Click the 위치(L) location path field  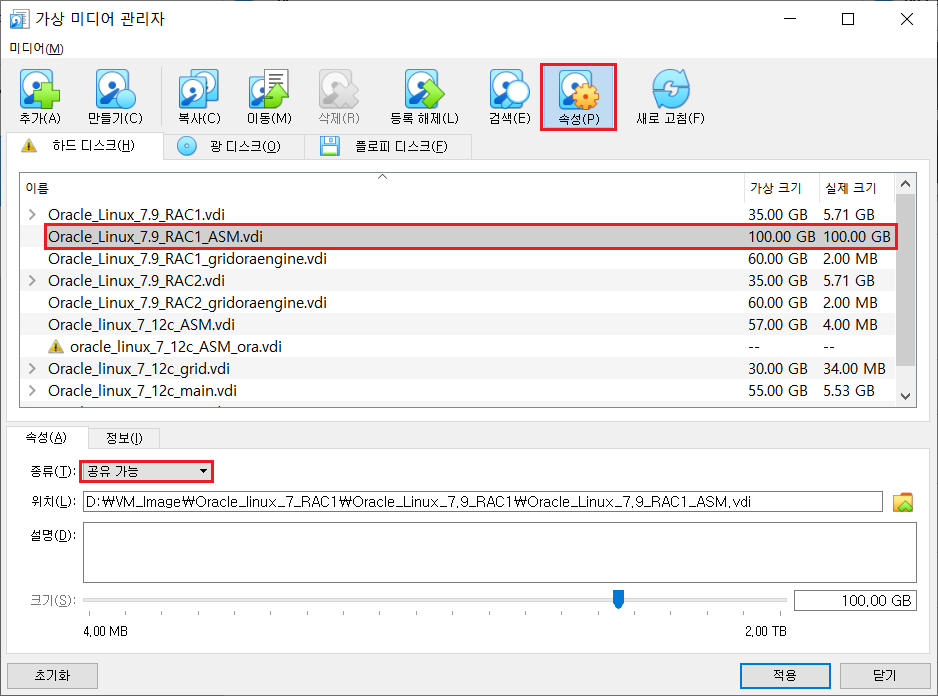[x=483, y=502]
